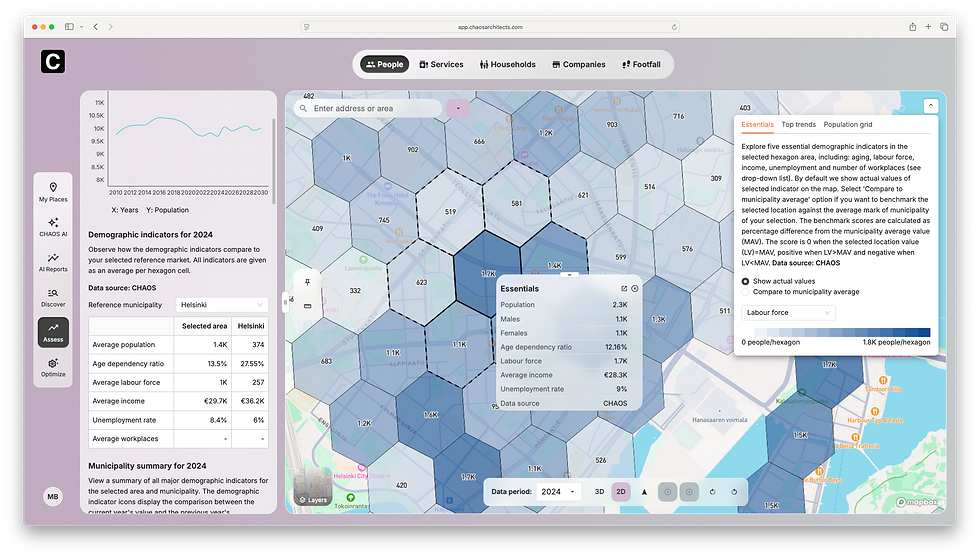The height and width of the screenshot is (557, 980).
Task: Go forward in browser history
Action: click(111, 26)
